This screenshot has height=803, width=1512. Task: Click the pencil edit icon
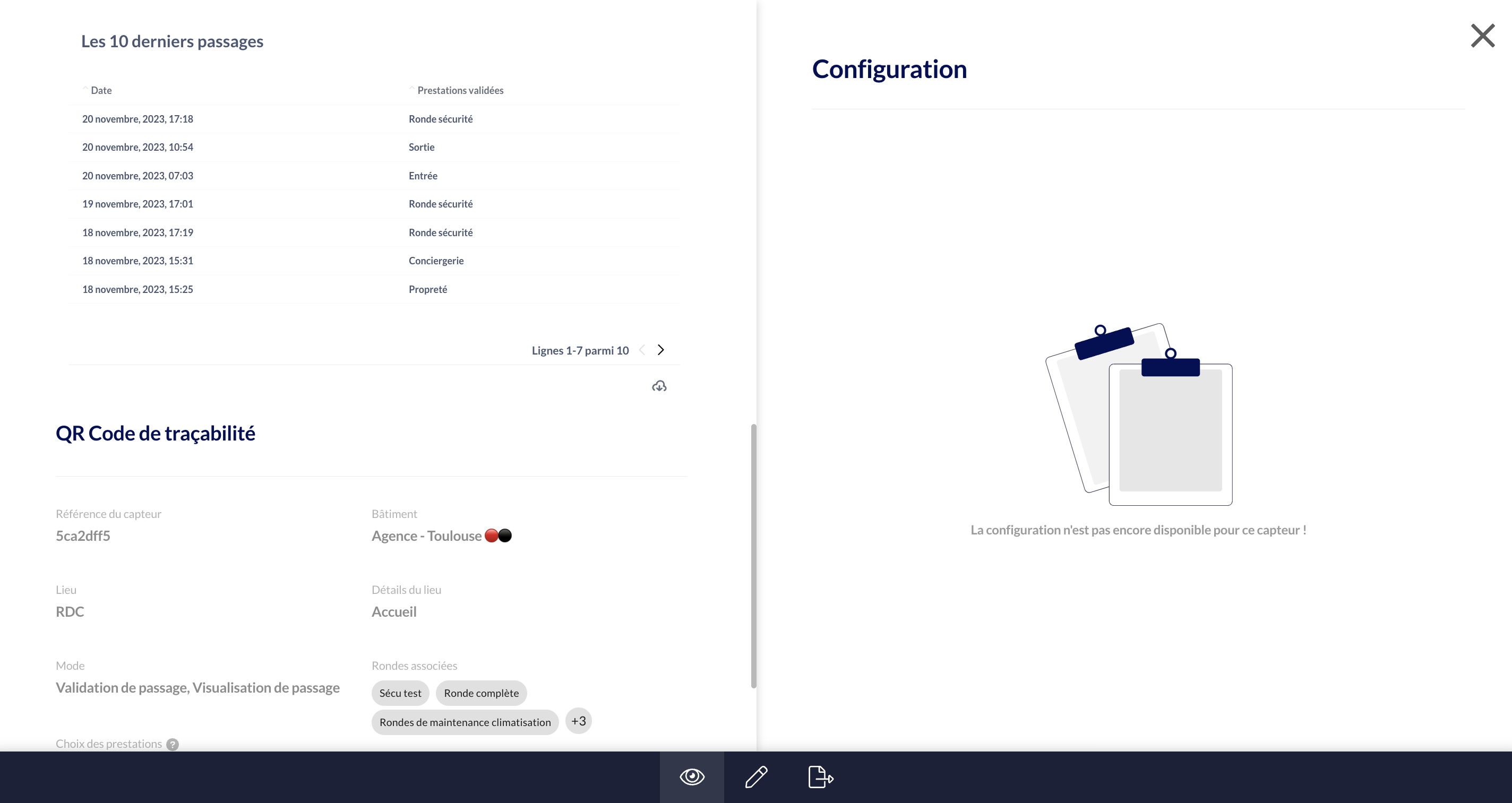(x=756, y=776)
